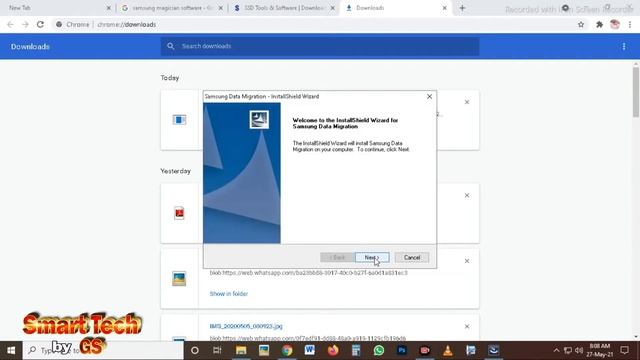Open the Photos app from the taskbar

click(264, 350)
